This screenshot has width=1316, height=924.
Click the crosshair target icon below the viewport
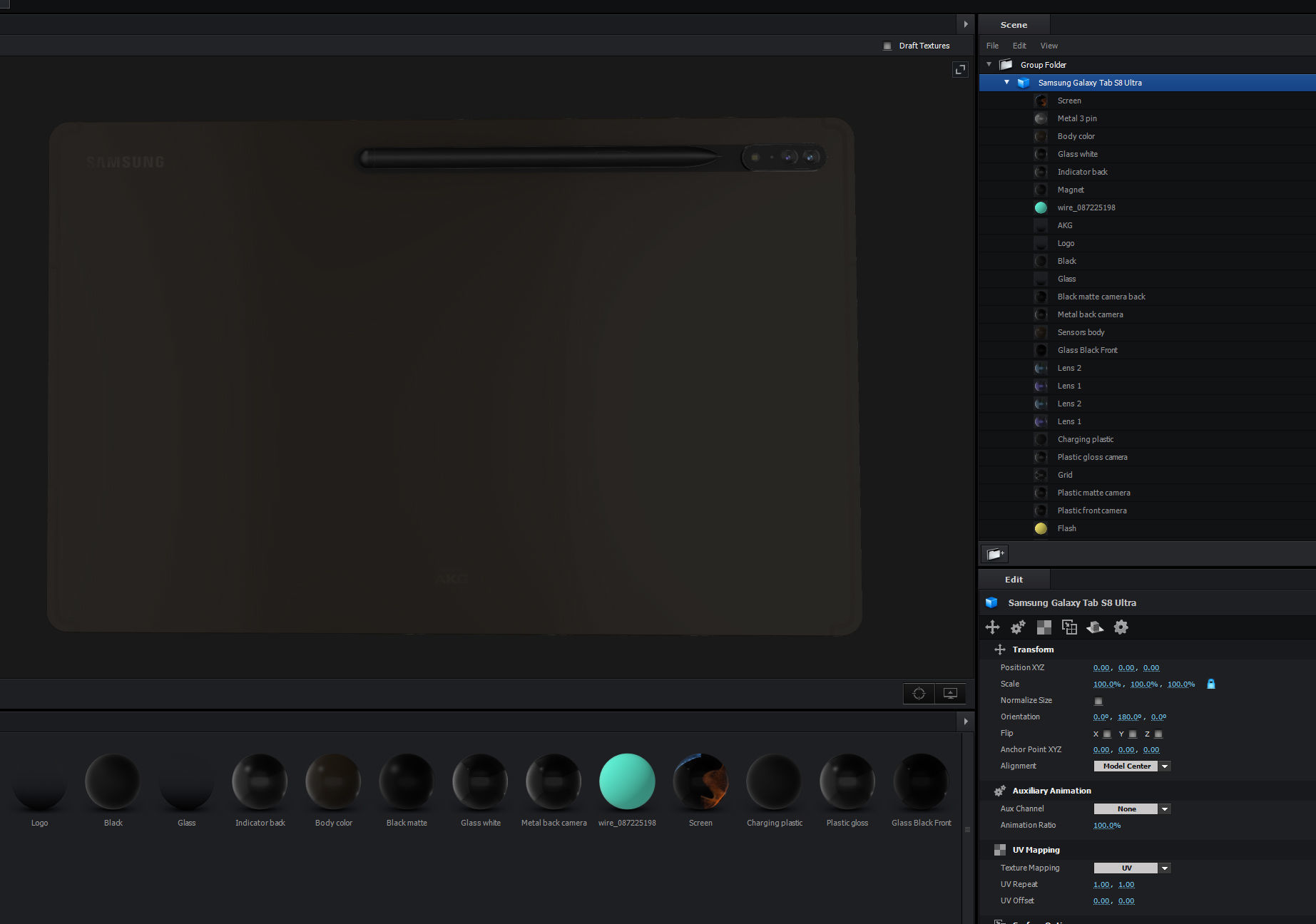pyautogui.click(x=919, y=694)
